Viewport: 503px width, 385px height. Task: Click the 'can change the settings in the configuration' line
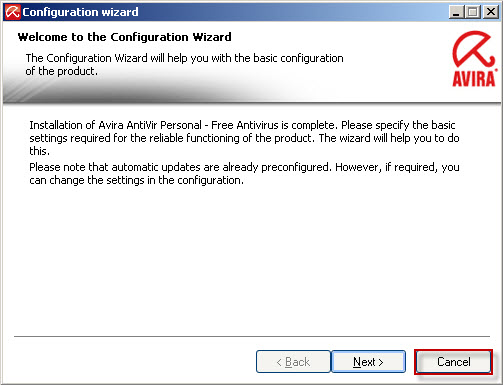click(x=137, y=180)
